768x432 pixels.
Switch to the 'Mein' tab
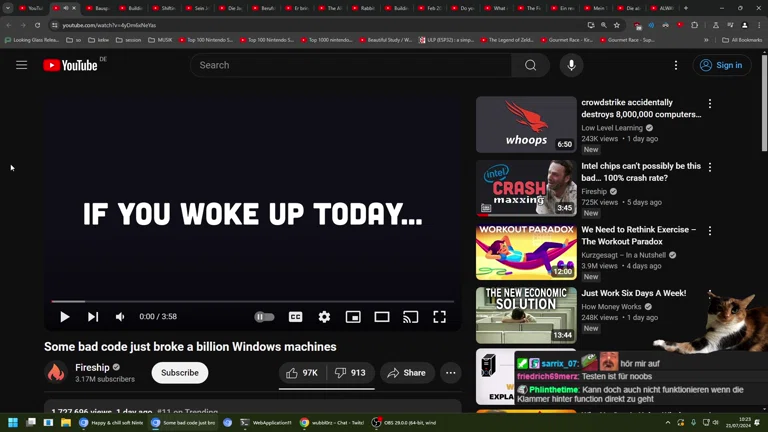click(x=596, y=8)
